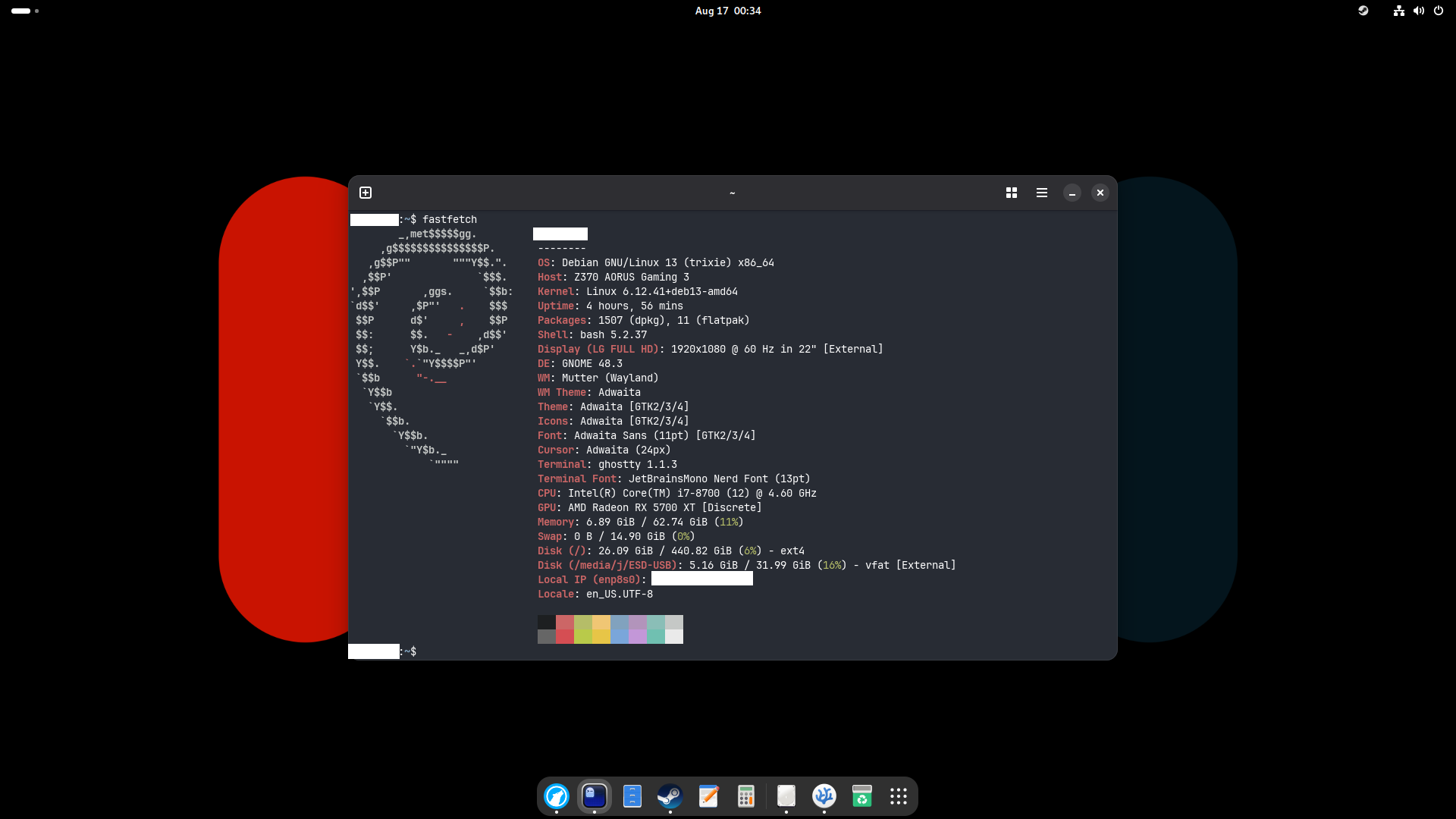
Task: Click the GPU line 'AMD Radeon RX 5700 XT'
Action: point(632,507)
